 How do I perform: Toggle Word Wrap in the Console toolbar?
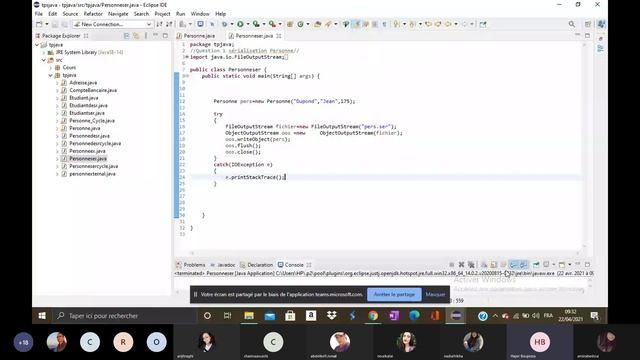[x=503, y=264]
